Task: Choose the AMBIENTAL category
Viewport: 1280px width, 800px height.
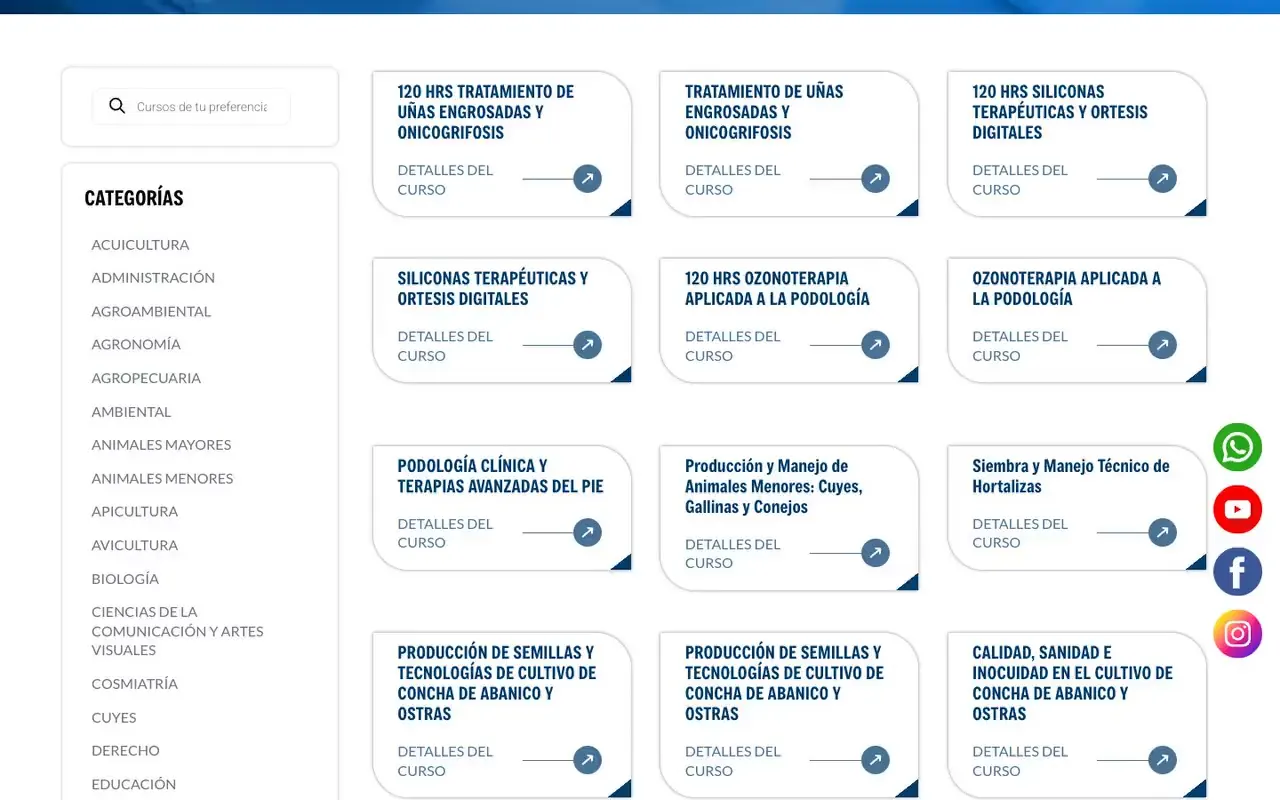Action: coord(131,411)
